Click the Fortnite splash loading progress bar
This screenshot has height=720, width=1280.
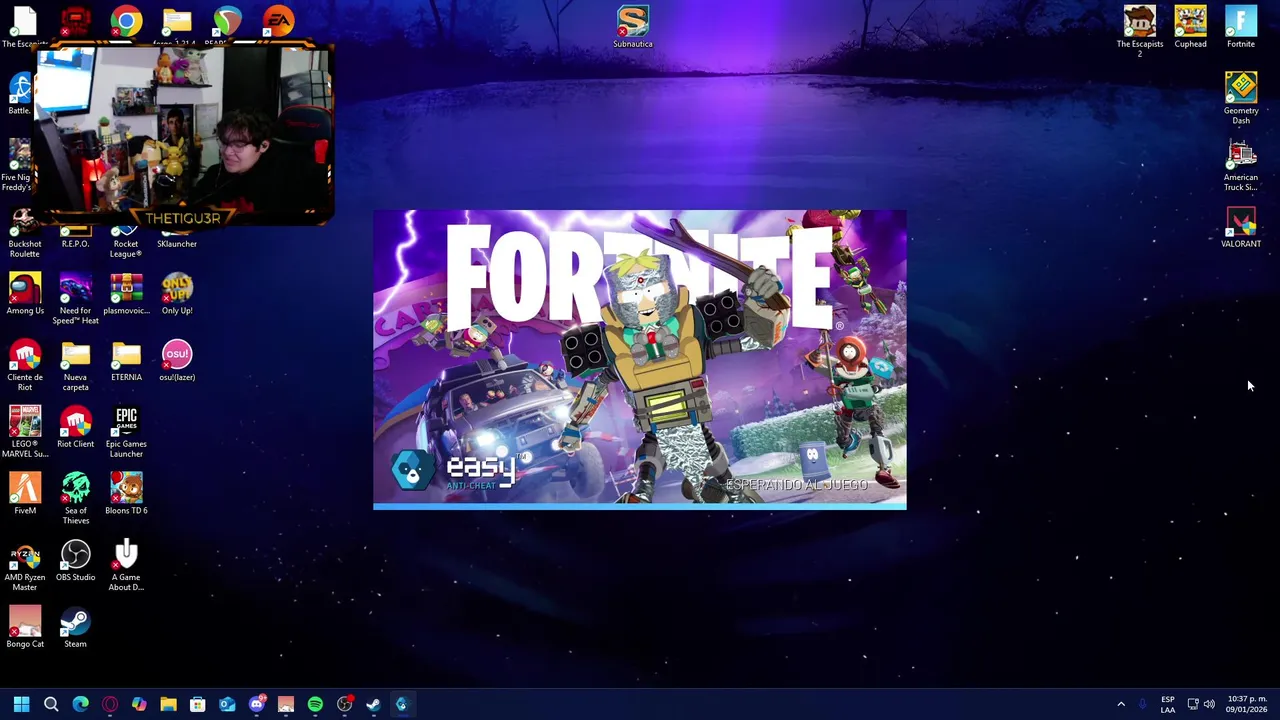point(640,506)
